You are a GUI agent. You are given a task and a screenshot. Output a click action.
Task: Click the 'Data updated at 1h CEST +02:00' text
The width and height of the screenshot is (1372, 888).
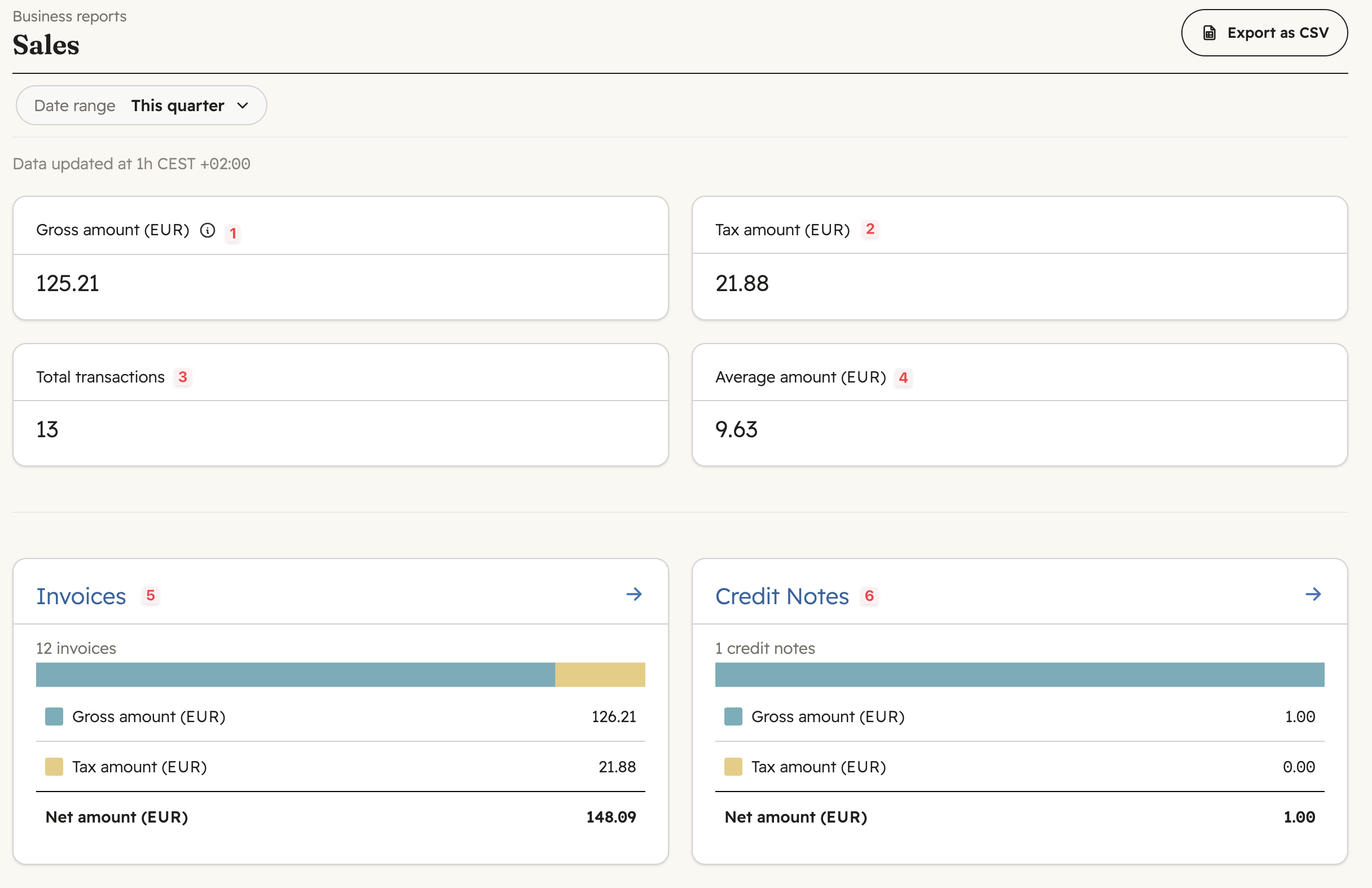(131, 164)
